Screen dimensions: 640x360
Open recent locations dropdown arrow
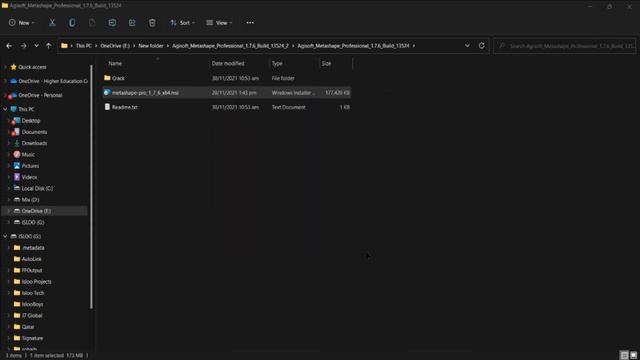[36, 46]
